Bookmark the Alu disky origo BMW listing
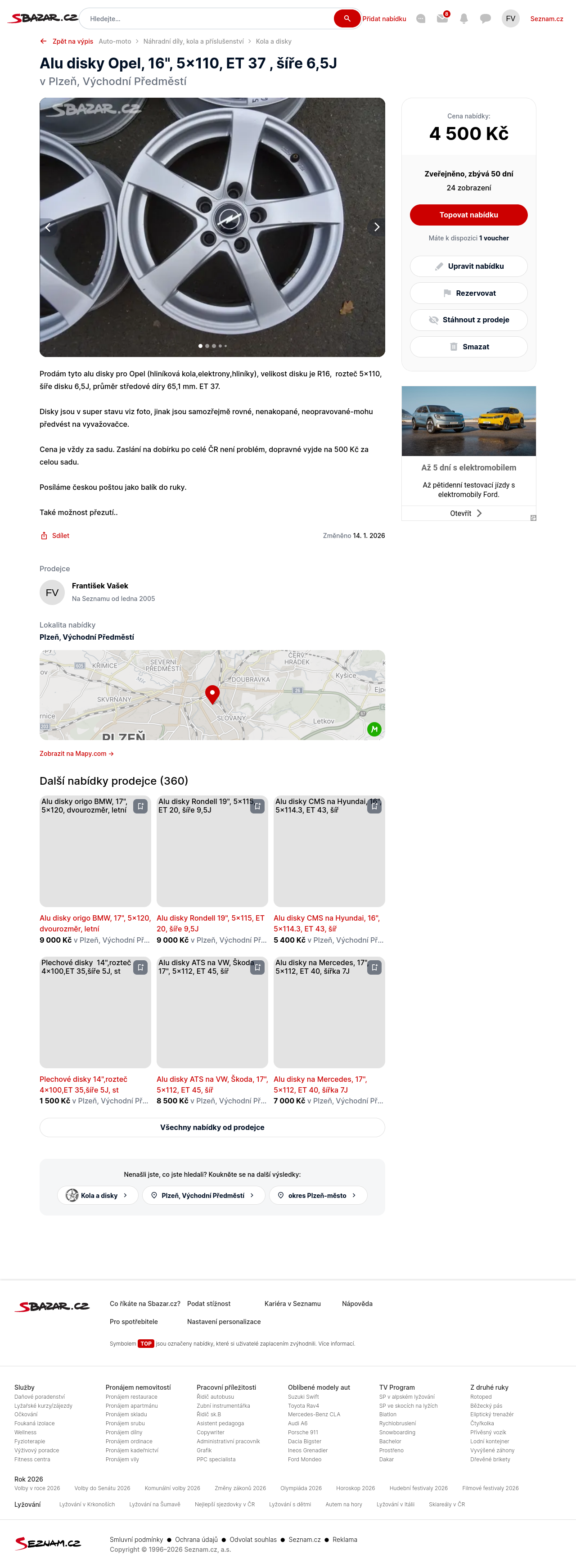 pos(140,806)
